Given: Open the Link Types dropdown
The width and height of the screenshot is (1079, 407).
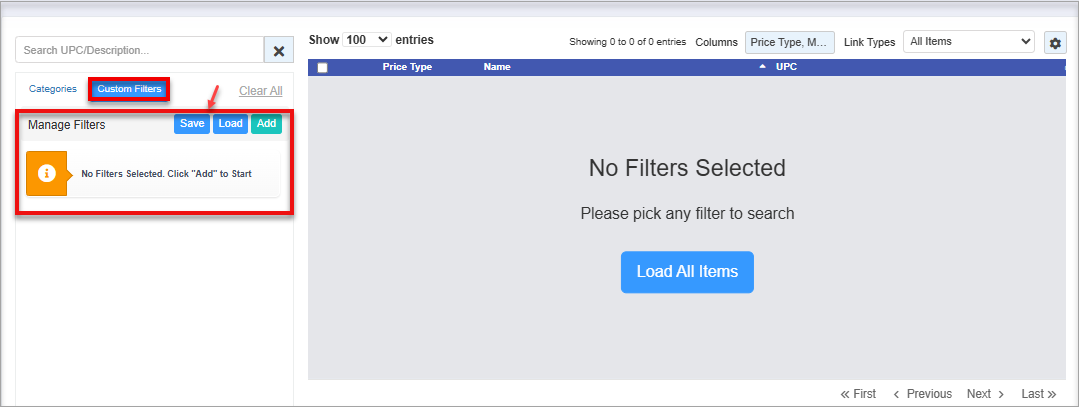Looking at the screenshot, I should coord(968,42).
